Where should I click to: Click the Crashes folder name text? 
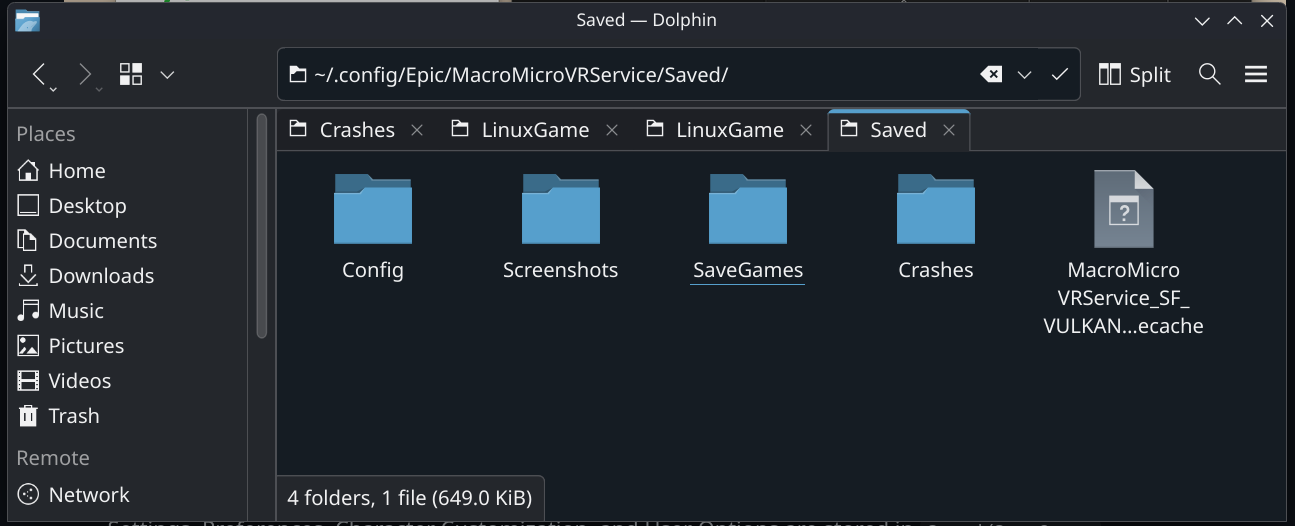point(936,270)
